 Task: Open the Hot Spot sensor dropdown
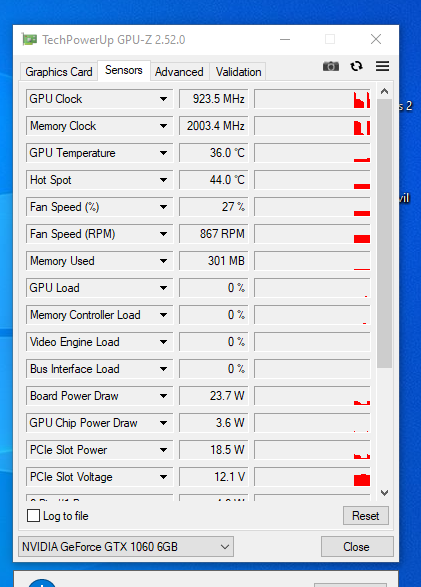click(x=163, y=180)
